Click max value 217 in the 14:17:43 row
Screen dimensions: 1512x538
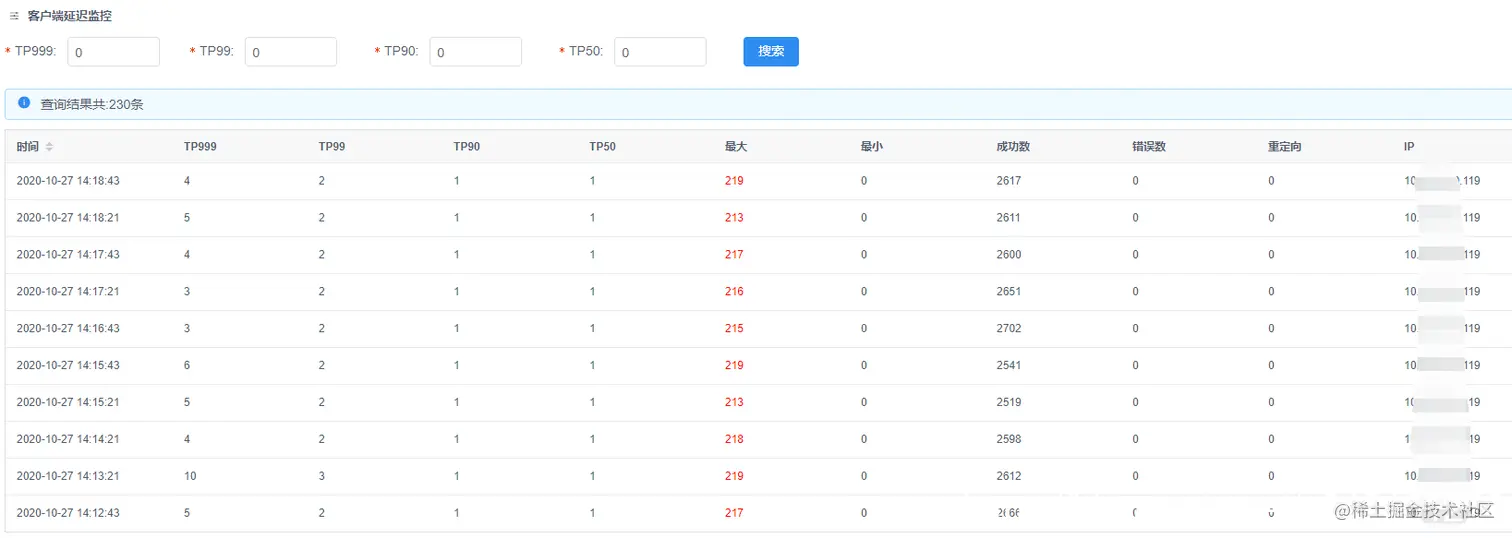[734, 255]
